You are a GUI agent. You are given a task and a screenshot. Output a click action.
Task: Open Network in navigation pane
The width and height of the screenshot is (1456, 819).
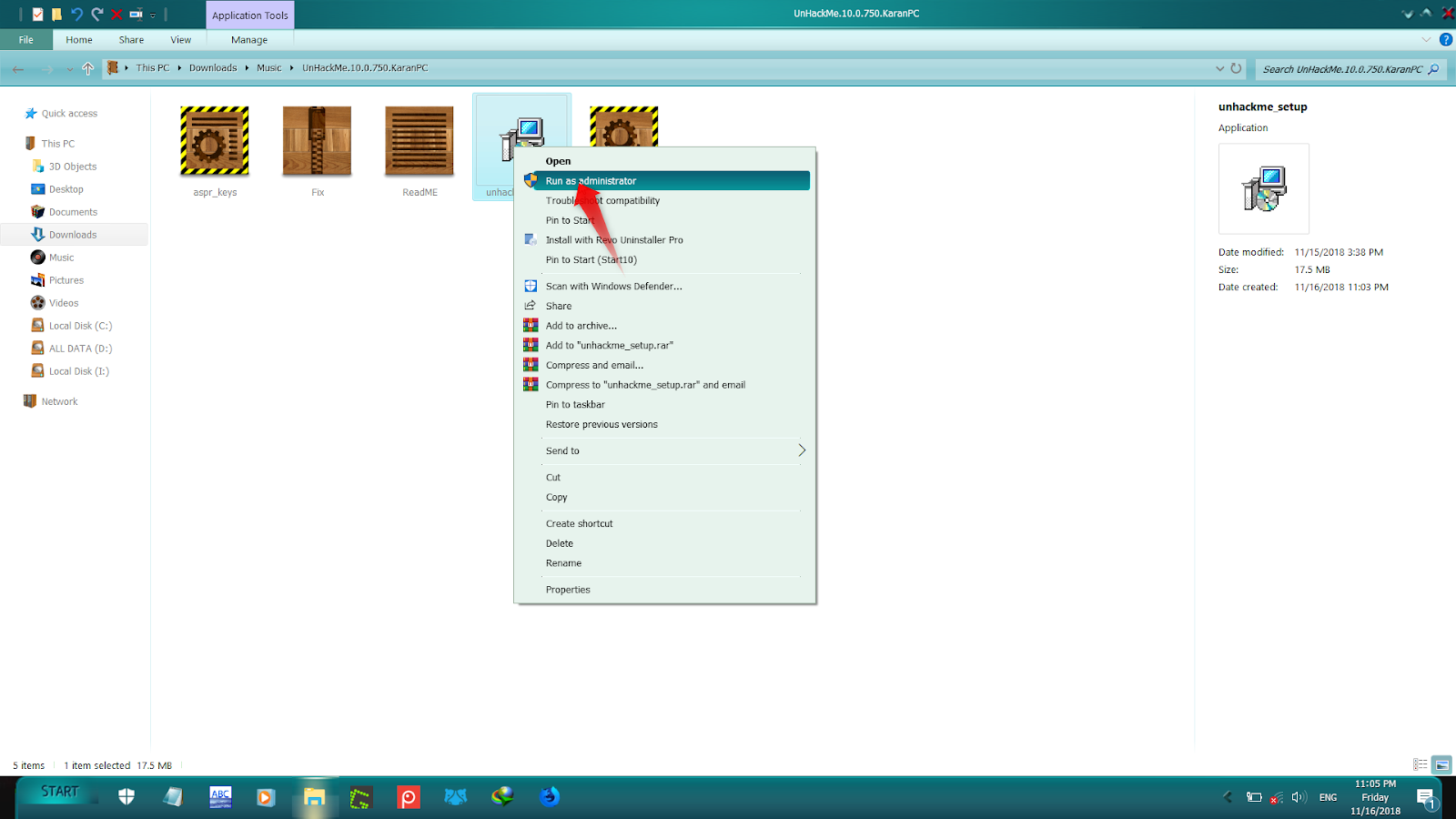(59, 401)
